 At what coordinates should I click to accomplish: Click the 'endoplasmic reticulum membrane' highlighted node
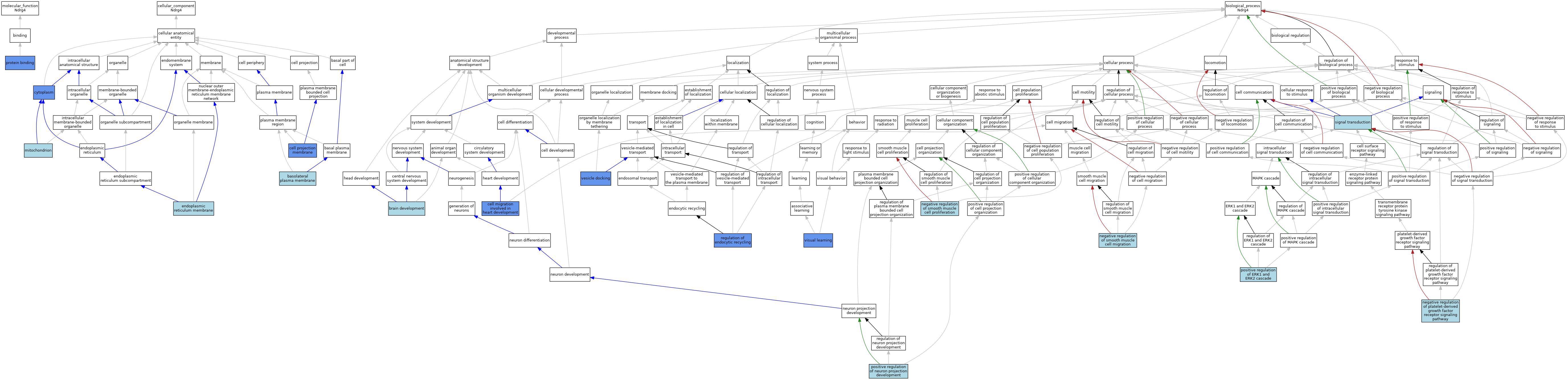194,208
